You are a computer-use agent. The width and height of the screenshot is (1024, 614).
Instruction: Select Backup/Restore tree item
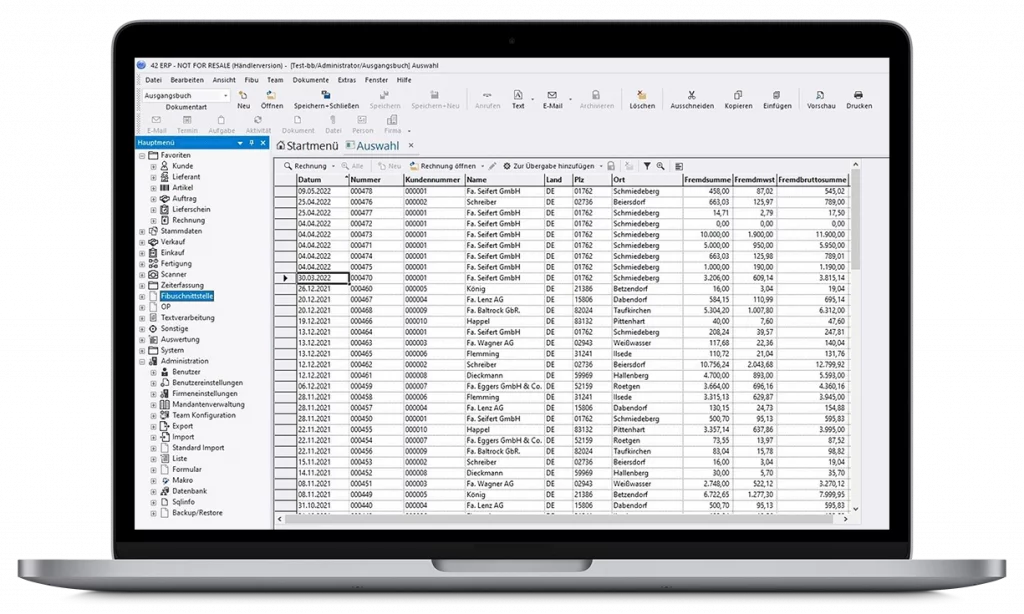(197, 513)
